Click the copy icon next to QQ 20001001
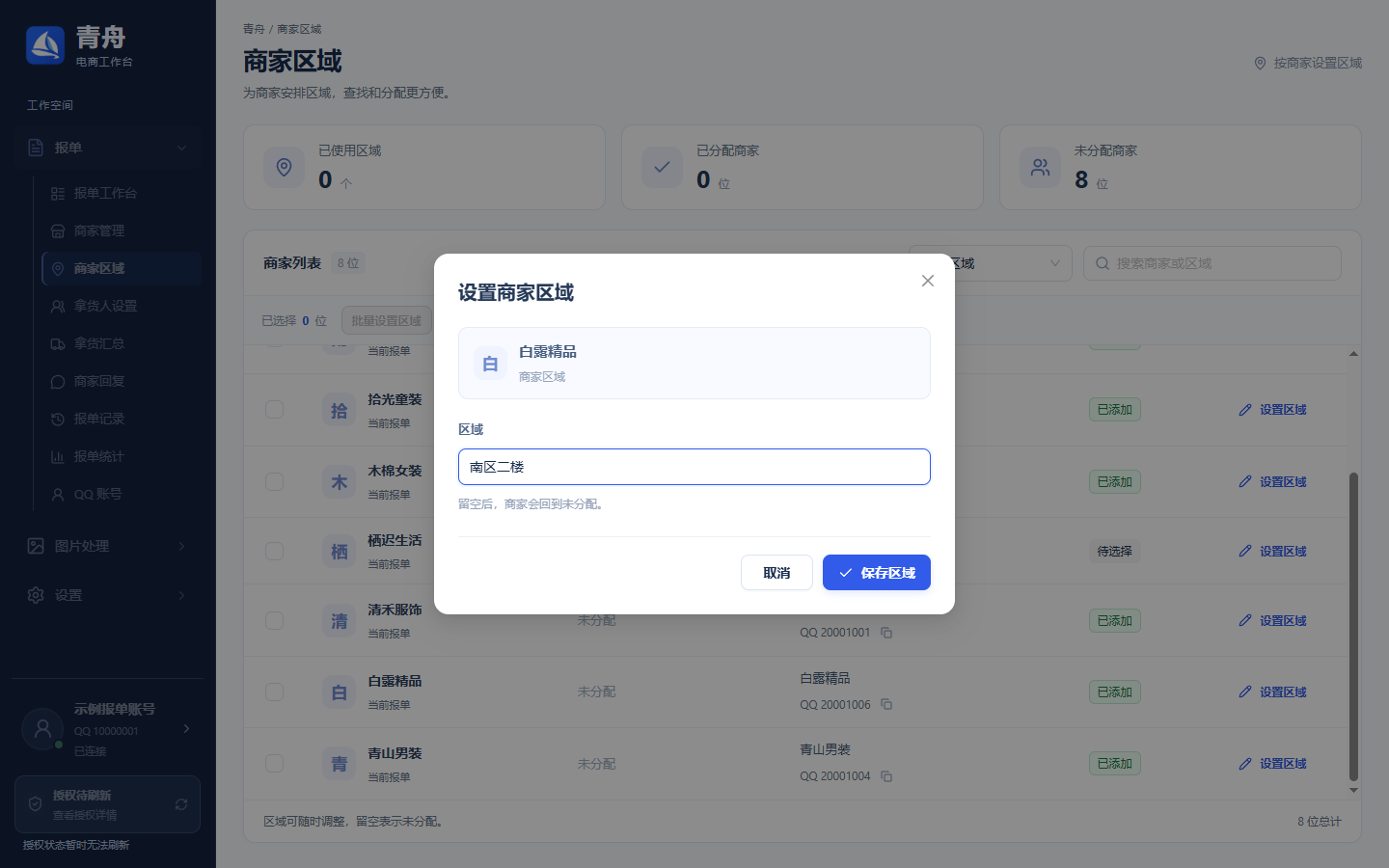This screenshot has height=868, width=1389. [886, 633]
